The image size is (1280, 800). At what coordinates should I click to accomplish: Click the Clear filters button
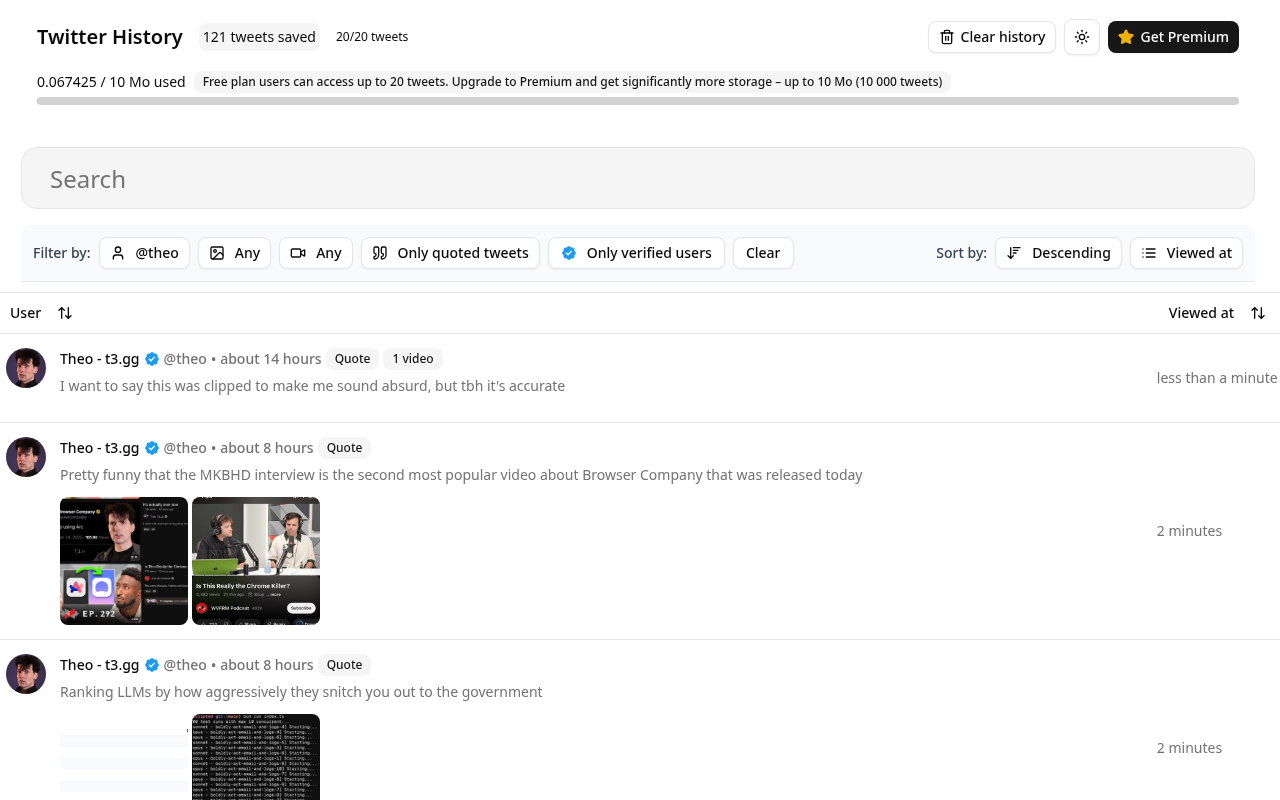763,253
